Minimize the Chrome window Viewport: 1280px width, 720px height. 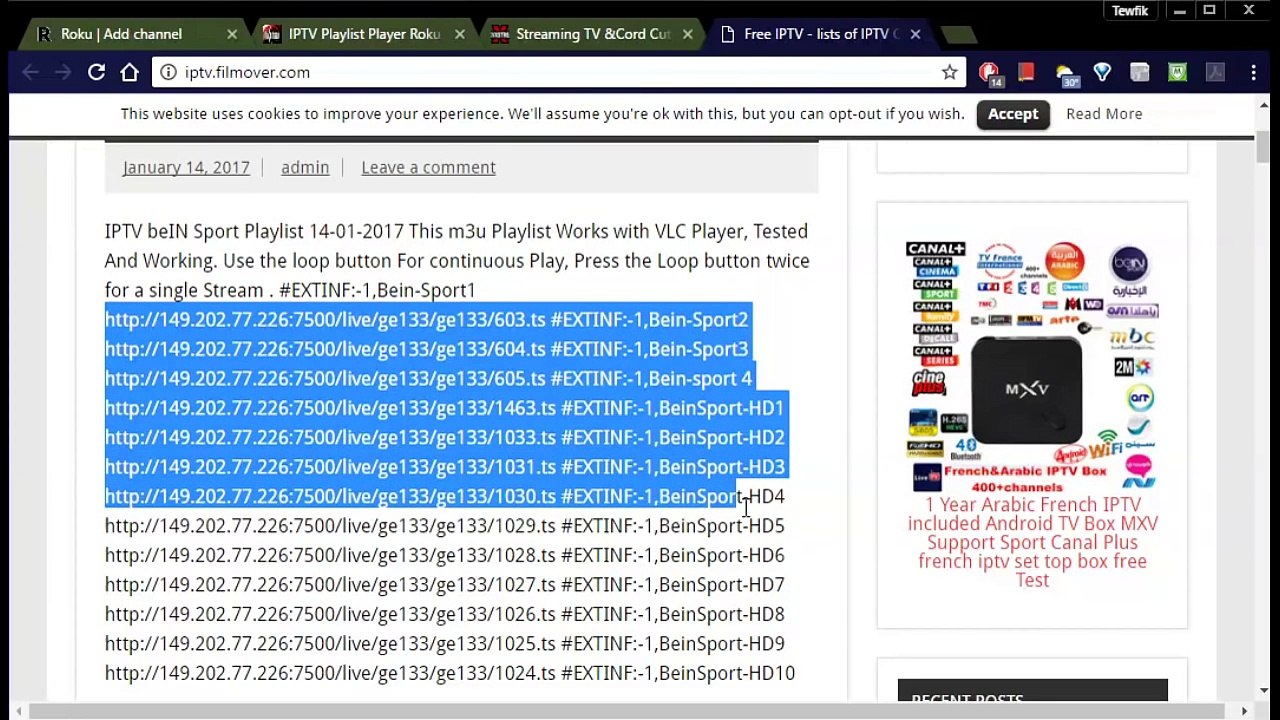(1180, 11)
